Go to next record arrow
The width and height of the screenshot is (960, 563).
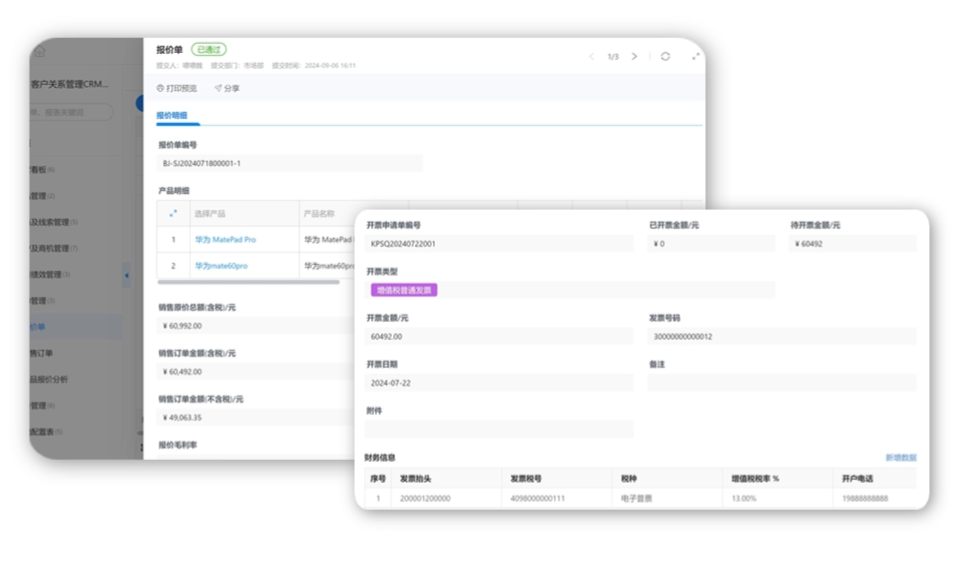pyautogui.click(x=634, y=56)
